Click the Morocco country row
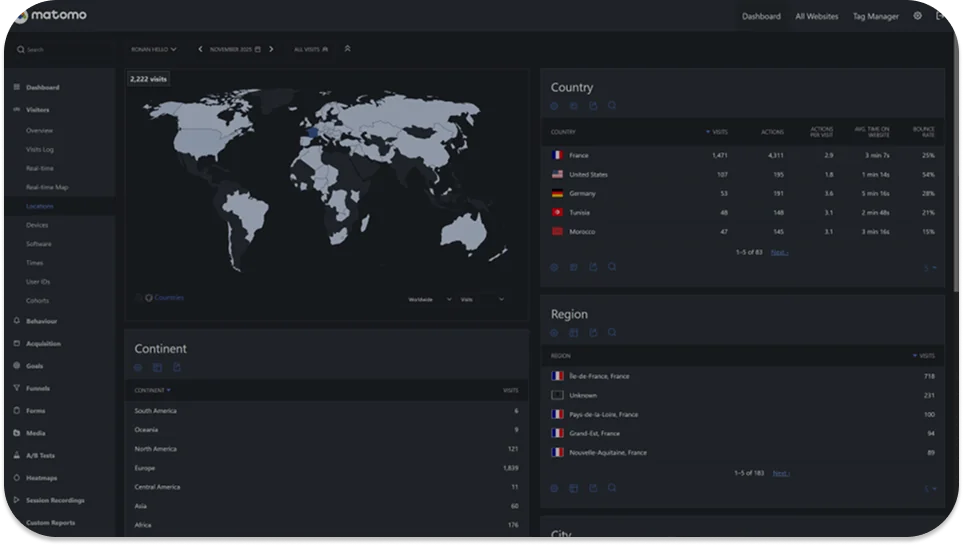Image resolution: width=963 pixels, height=545 pixels. point(743,232)
